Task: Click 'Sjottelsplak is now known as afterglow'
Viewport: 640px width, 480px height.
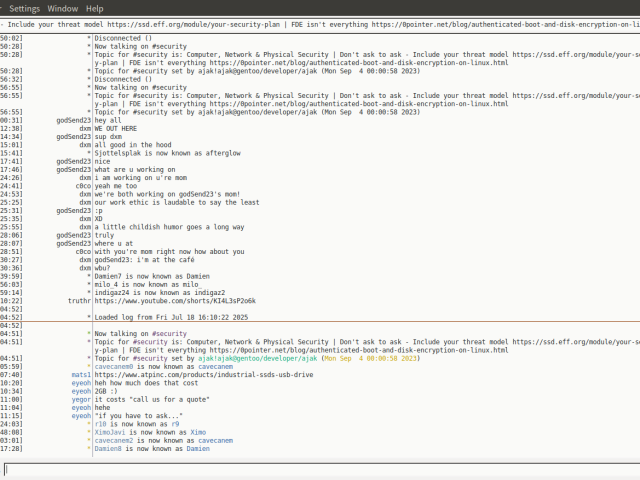Action: tap(168, 153)
